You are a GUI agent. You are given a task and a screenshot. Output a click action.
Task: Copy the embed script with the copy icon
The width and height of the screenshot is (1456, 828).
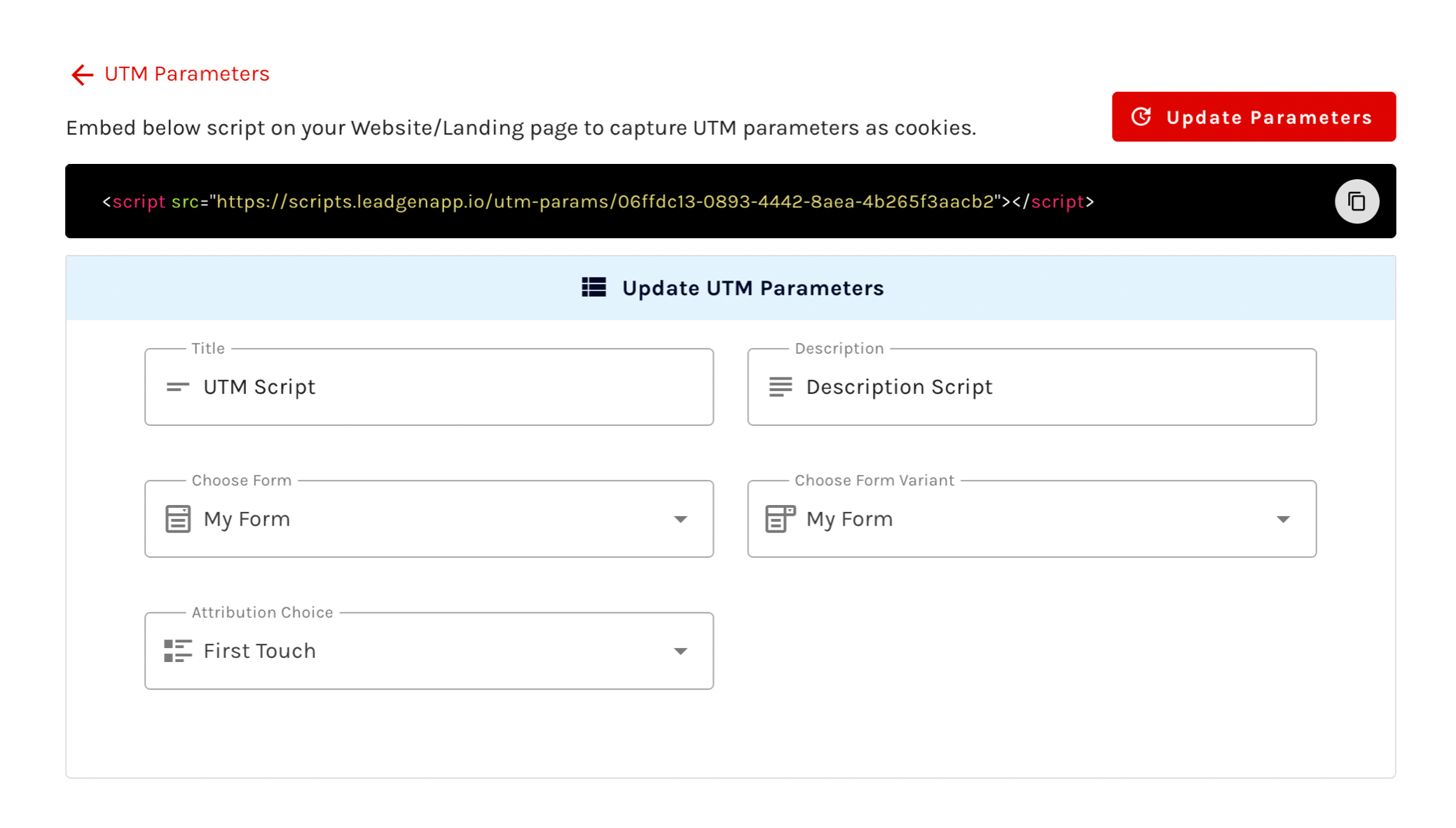(1357, 202)
